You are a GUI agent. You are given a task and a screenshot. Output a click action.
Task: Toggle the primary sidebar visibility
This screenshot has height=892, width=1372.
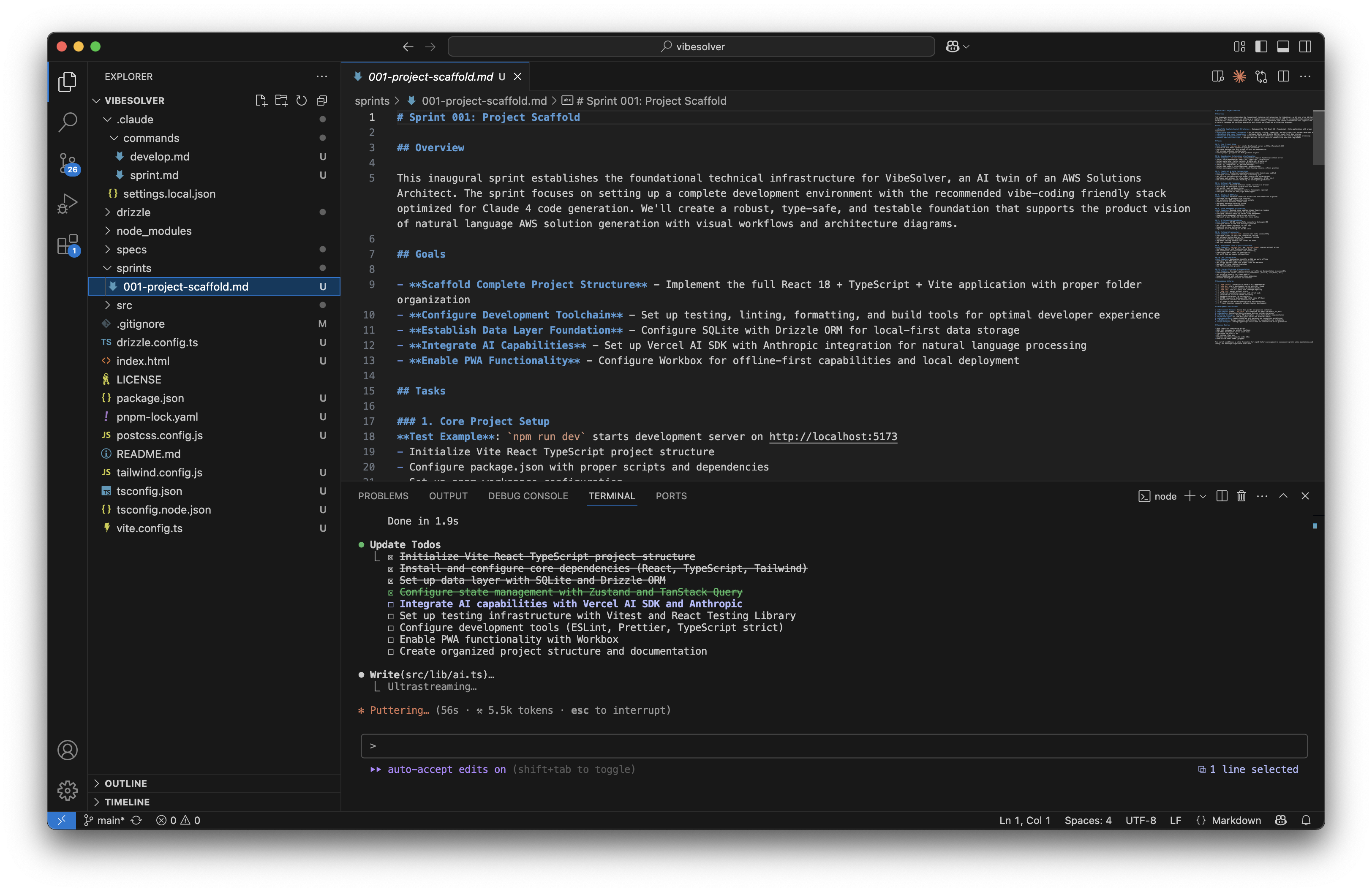[1261, 47]
